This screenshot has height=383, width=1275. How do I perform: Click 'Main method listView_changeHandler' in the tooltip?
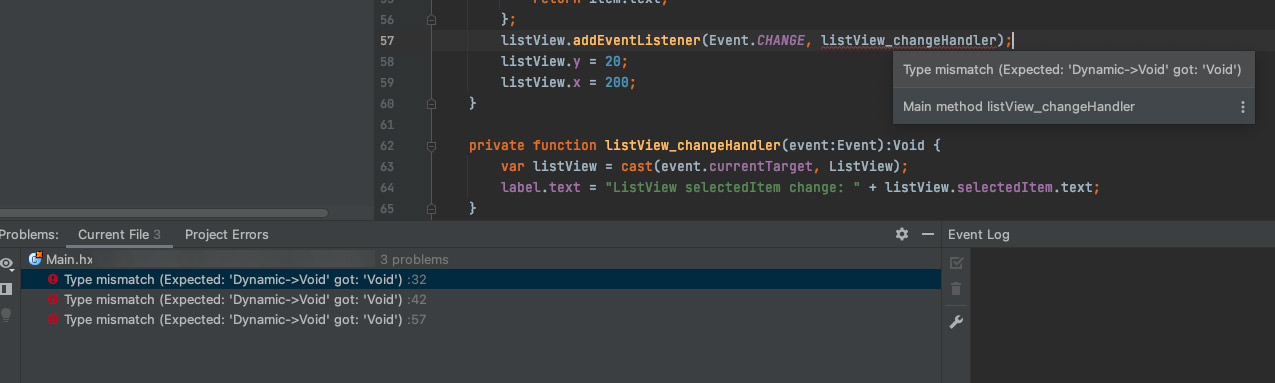1018,107
